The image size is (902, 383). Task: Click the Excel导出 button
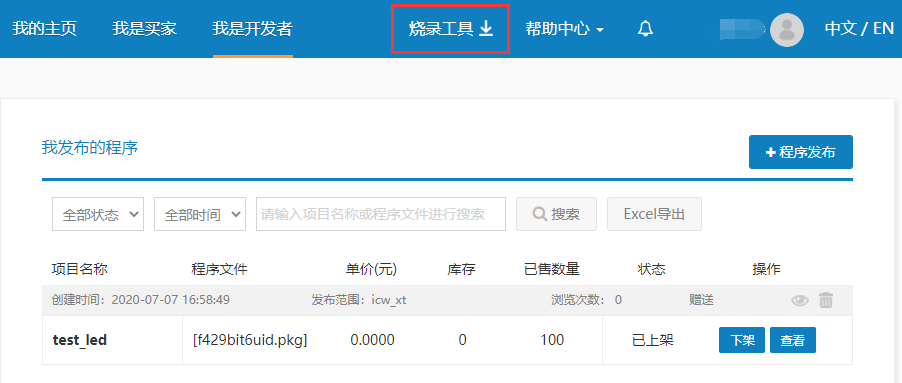click(655, 215)
